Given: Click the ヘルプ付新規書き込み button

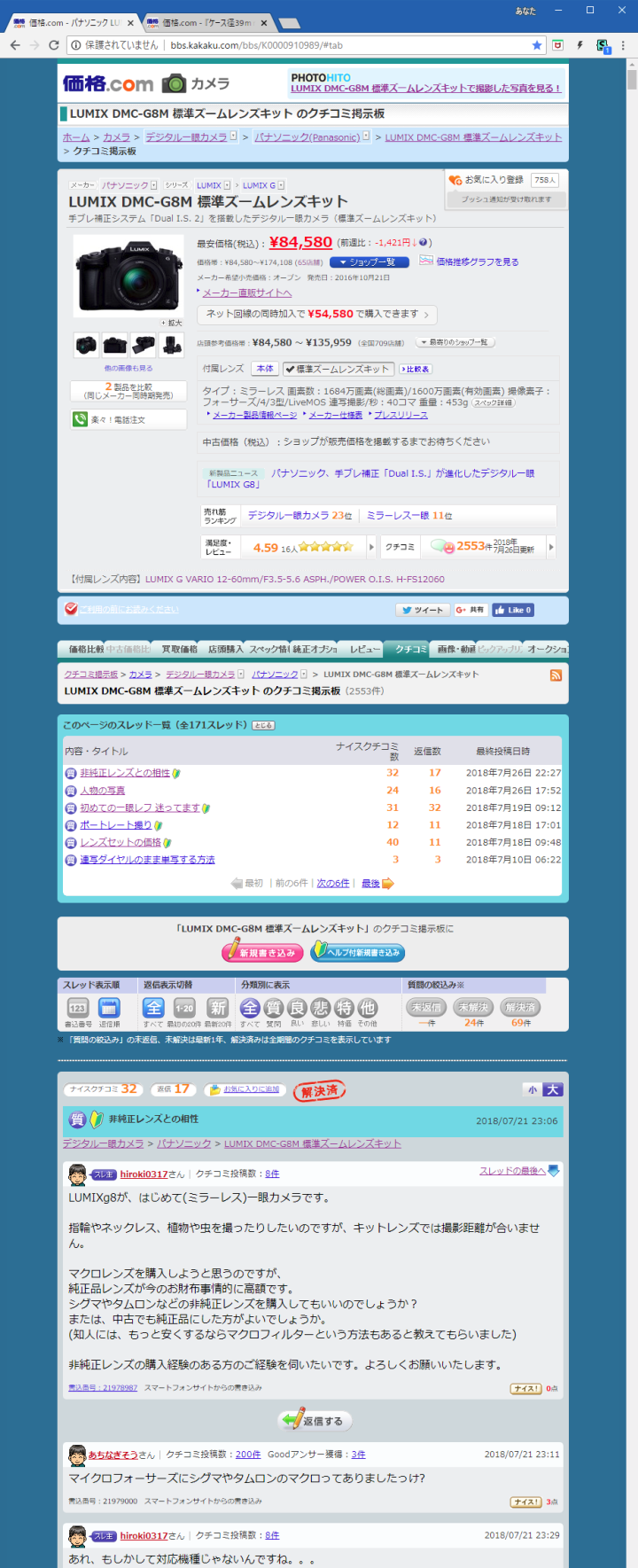Looking at the screenshot, I should 358,952.
